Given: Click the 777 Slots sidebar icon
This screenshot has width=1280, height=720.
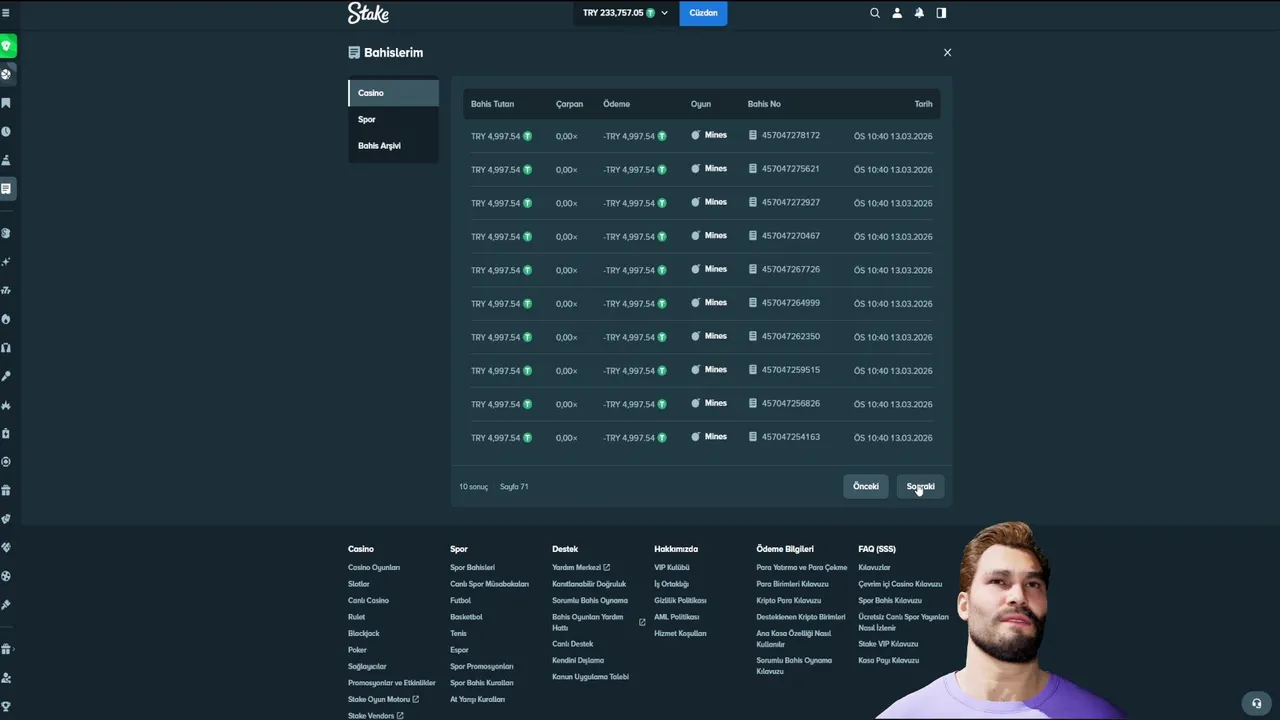Looking at the screenshot, I should 6,290.
